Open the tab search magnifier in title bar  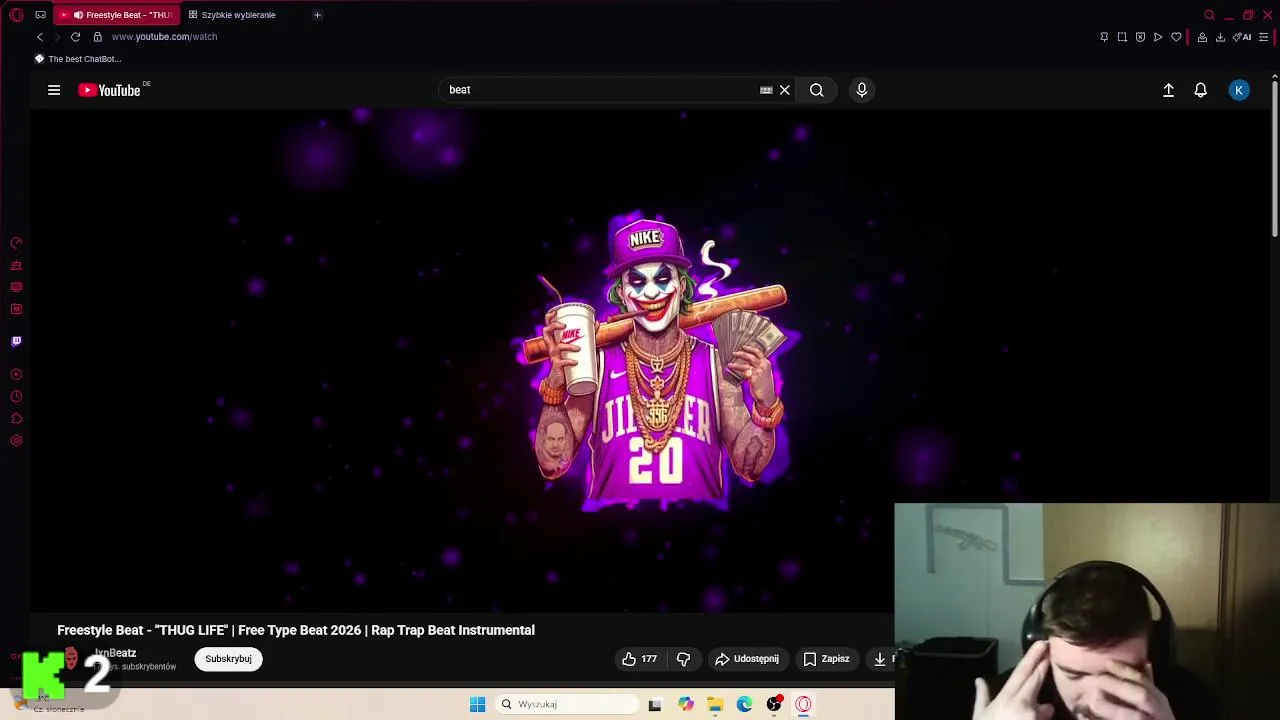coord(1209,15)
